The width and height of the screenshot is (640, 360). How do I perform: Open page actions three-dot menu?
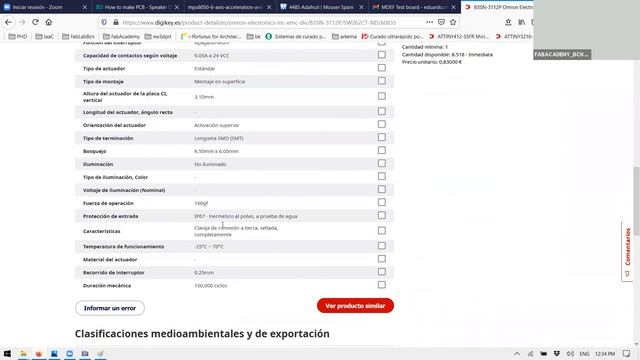pyautogui.click(x=429, y=22)
